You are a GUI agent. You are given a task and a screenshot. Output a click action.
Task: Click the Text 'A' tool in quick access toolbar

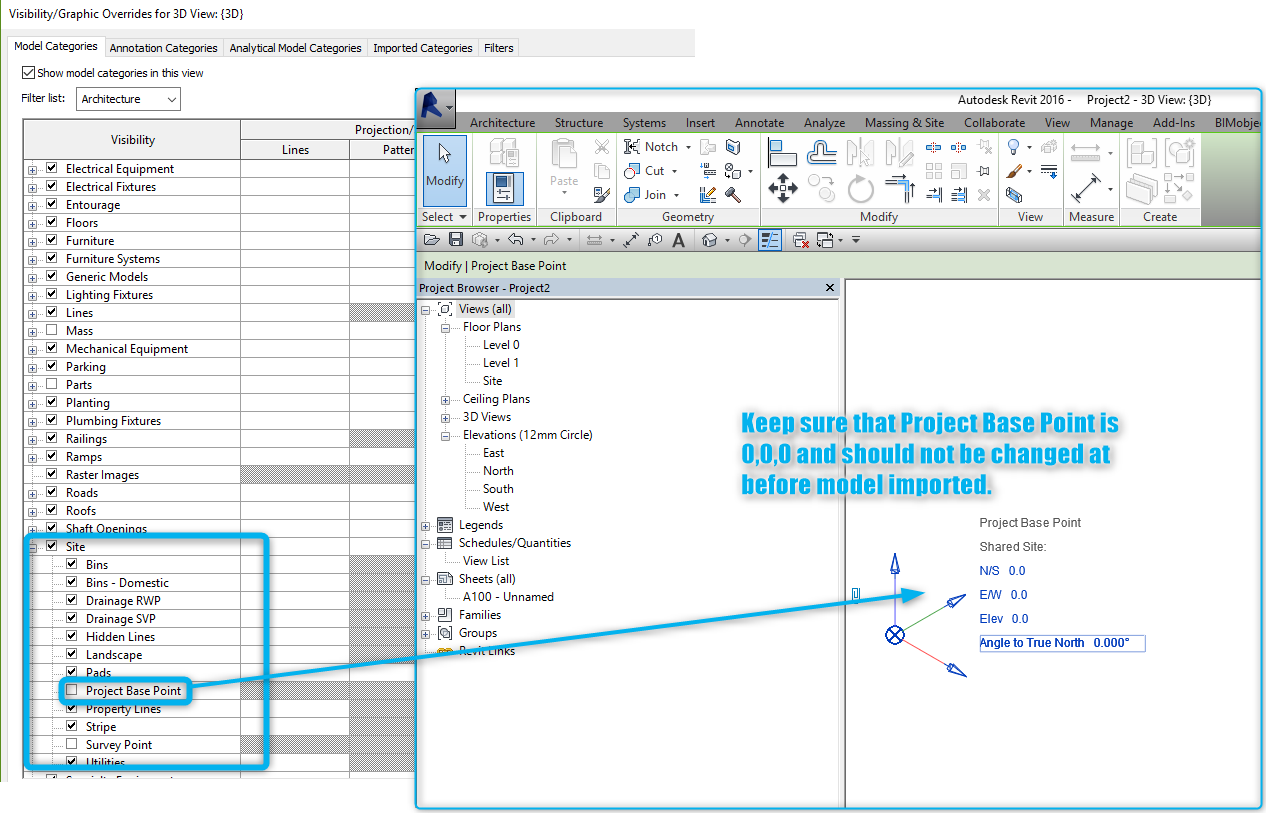(678, 240)
